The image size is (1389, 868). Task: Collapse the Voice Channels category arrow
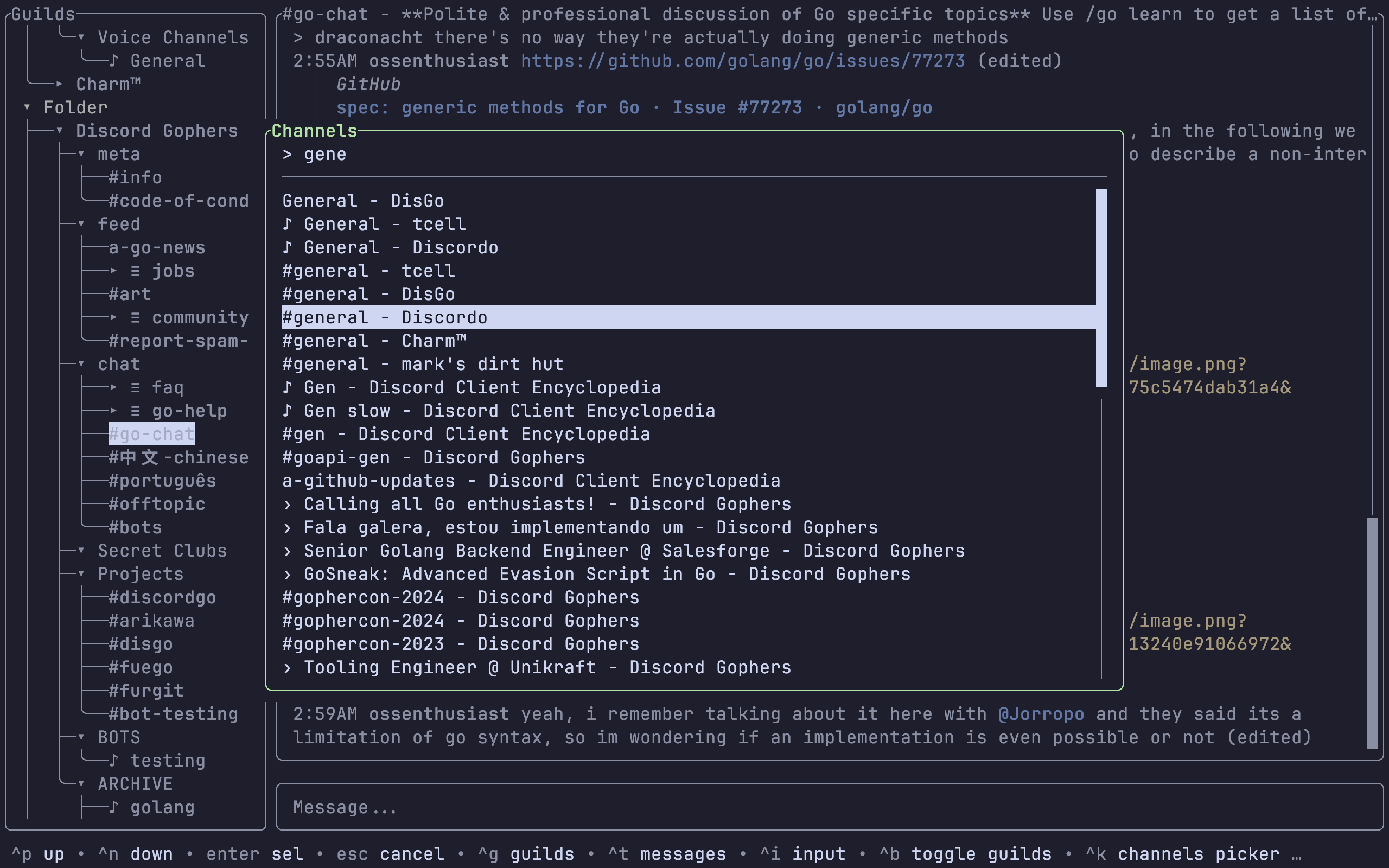[81, 38]
